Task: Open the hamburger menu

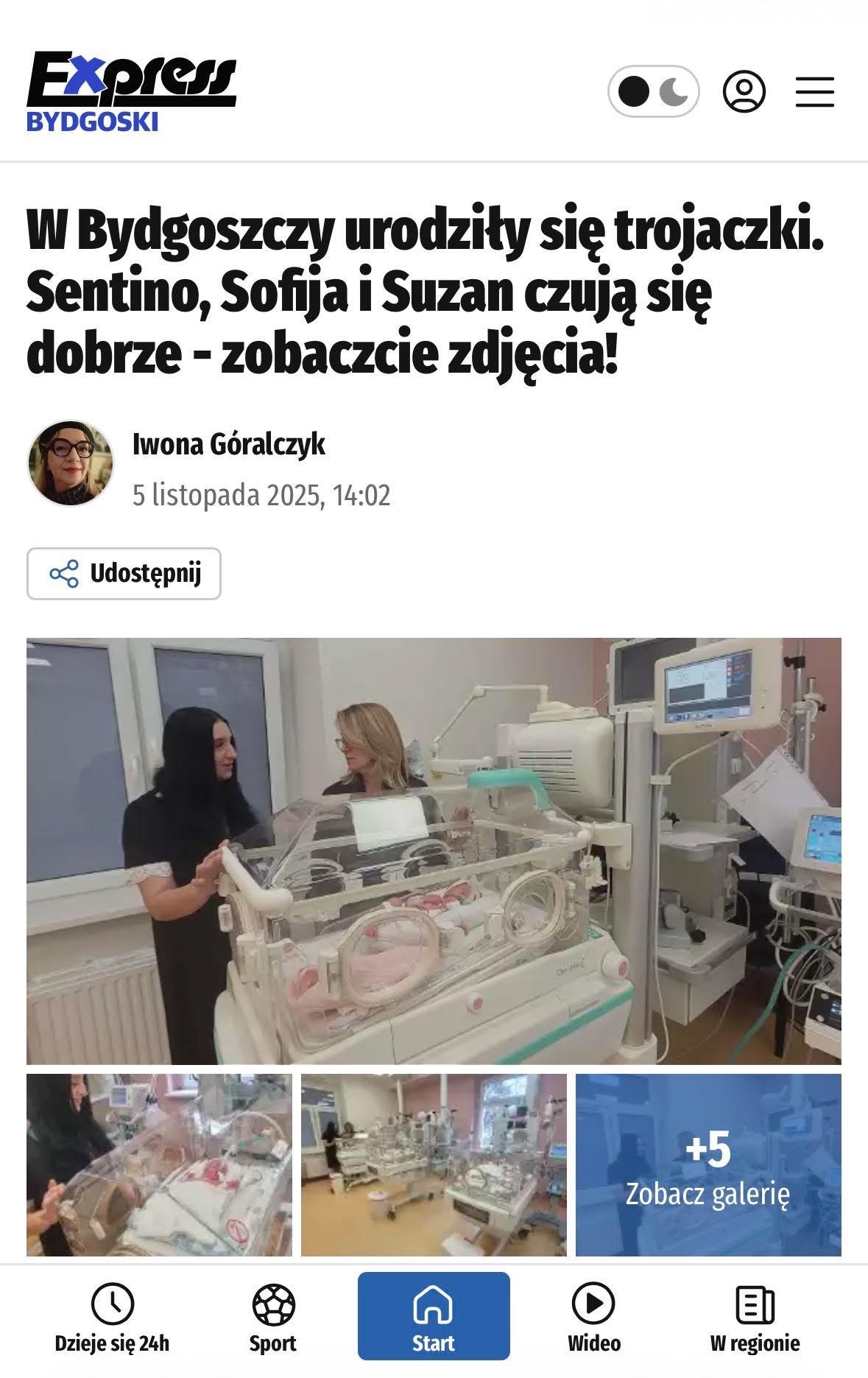Action: pos(815,92)
